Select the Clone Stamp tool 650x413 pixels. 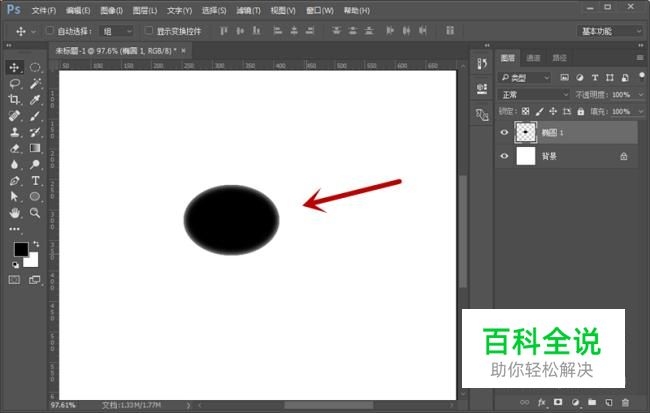click(15, 132)
